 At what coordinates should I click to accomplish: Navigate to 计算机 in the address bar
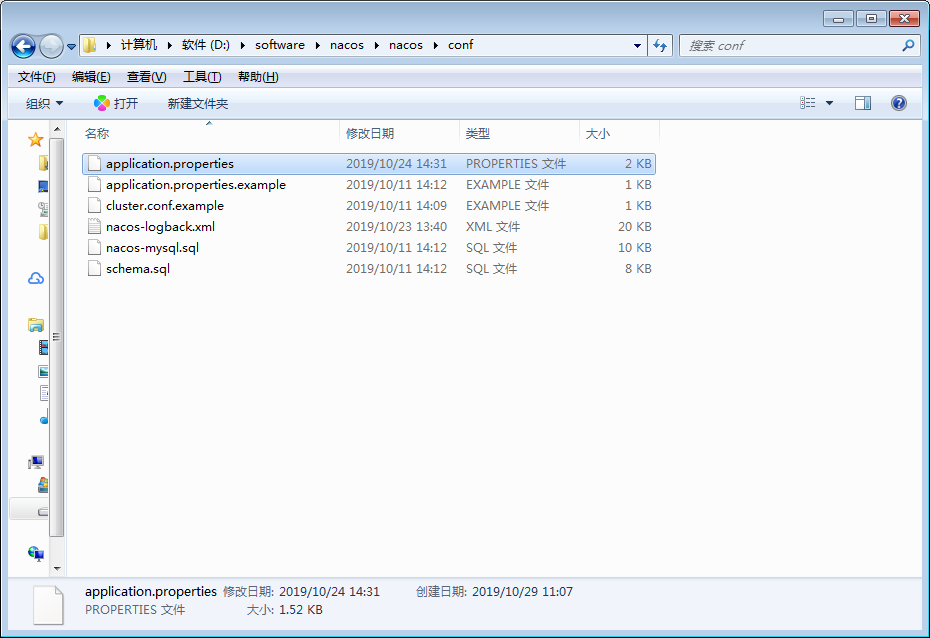coord(139,45)
